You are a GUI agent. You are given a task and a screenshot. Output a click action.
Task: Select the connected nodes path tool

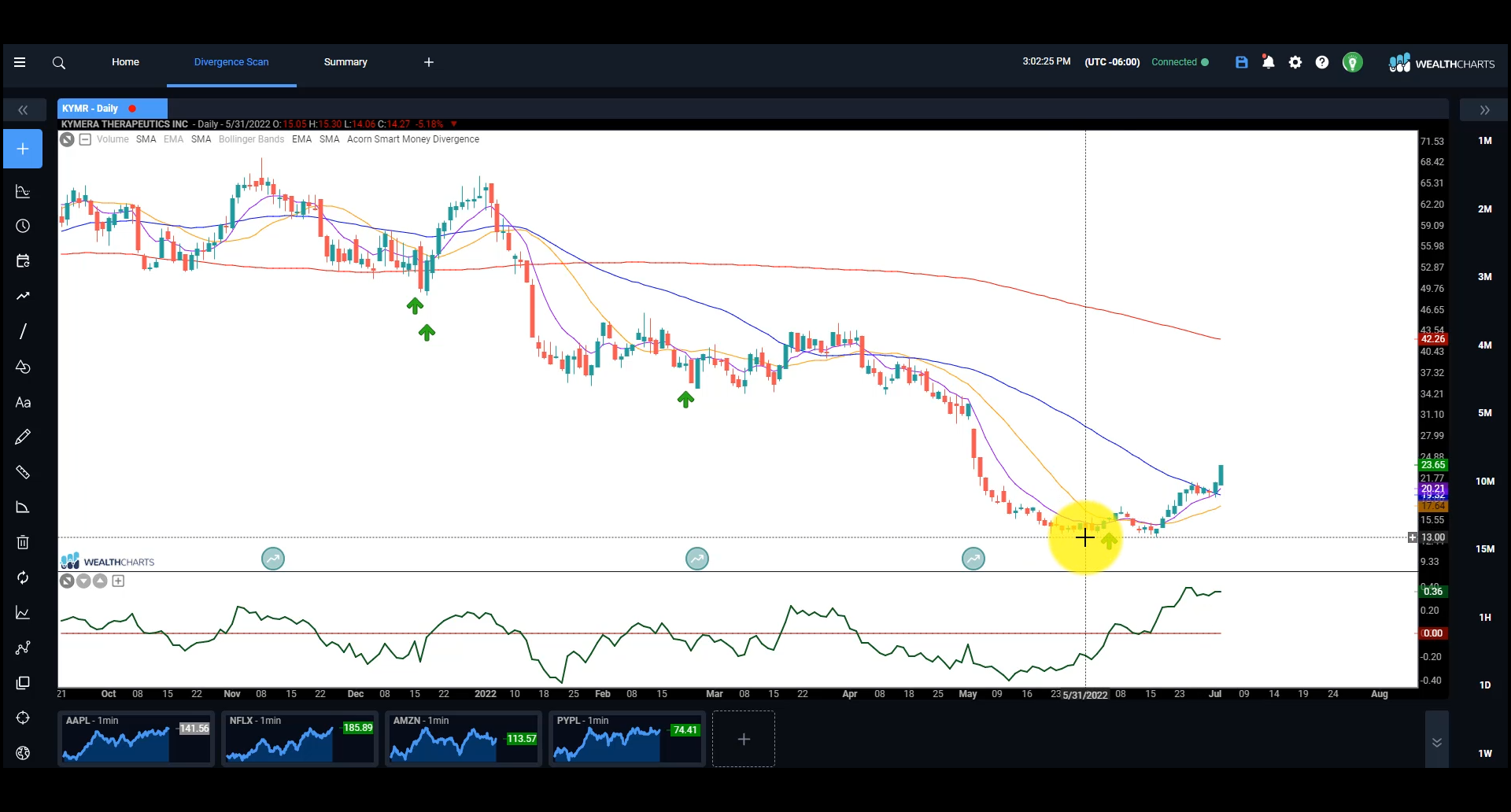pos(23,648)
